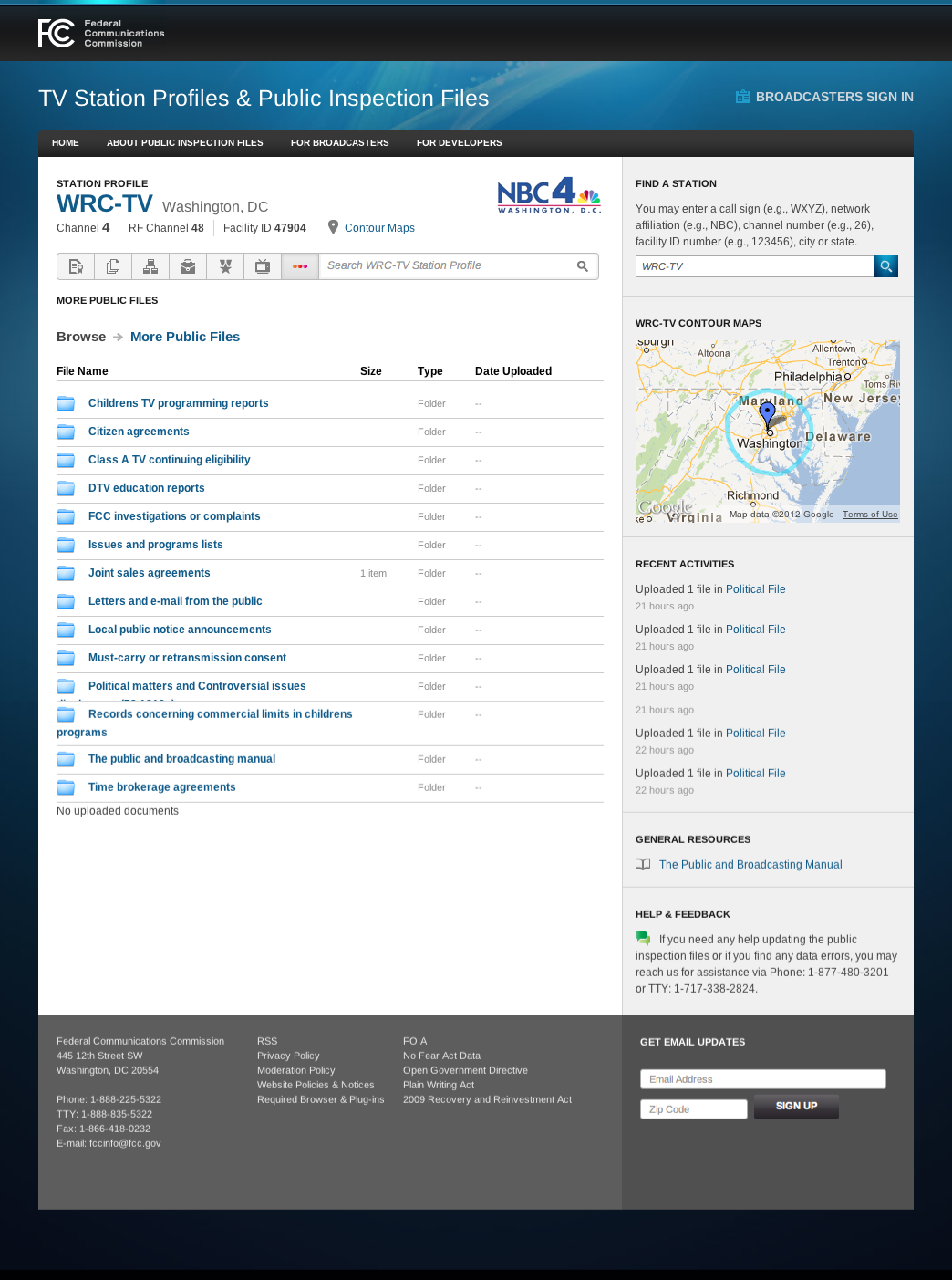Click the folder icon beside Citizen agreements

click(66, 432)
